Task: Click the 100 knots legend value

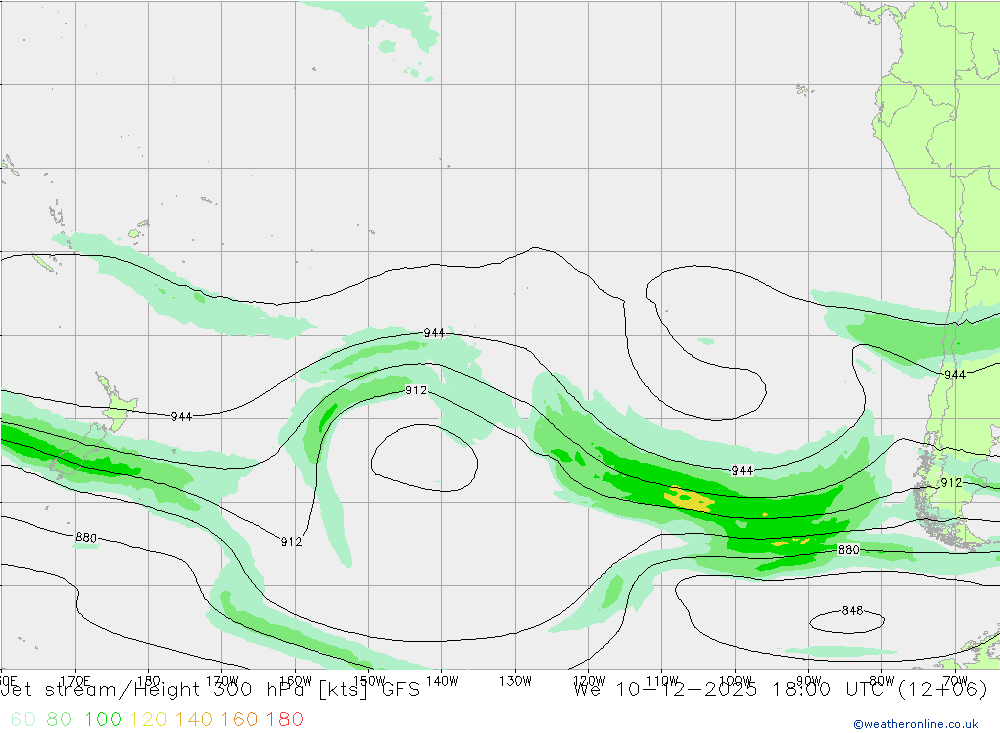Action: [103, 719]
